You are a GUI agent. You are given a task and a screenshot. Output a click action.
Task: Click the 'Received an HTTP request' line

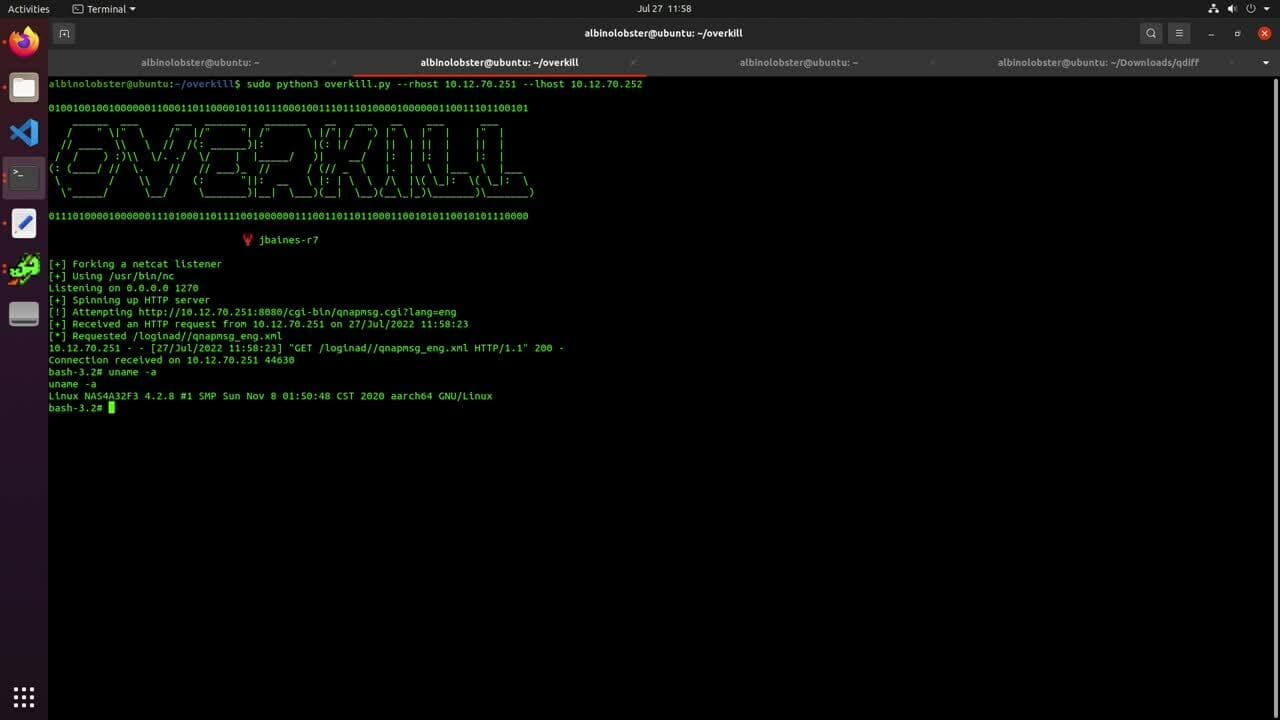[x=258, y=324]
